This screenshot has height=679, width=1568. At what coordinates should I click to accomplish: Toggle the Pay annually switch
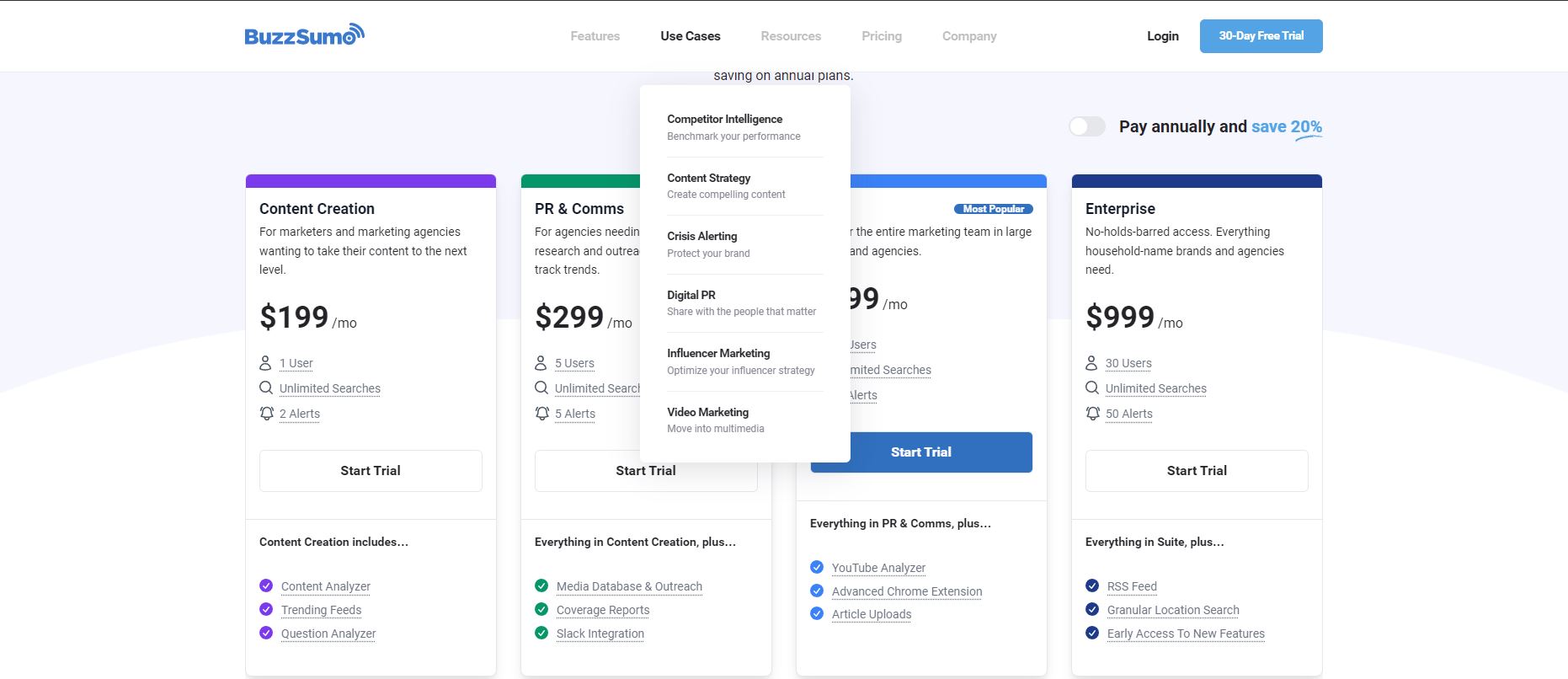[1087, 126]
